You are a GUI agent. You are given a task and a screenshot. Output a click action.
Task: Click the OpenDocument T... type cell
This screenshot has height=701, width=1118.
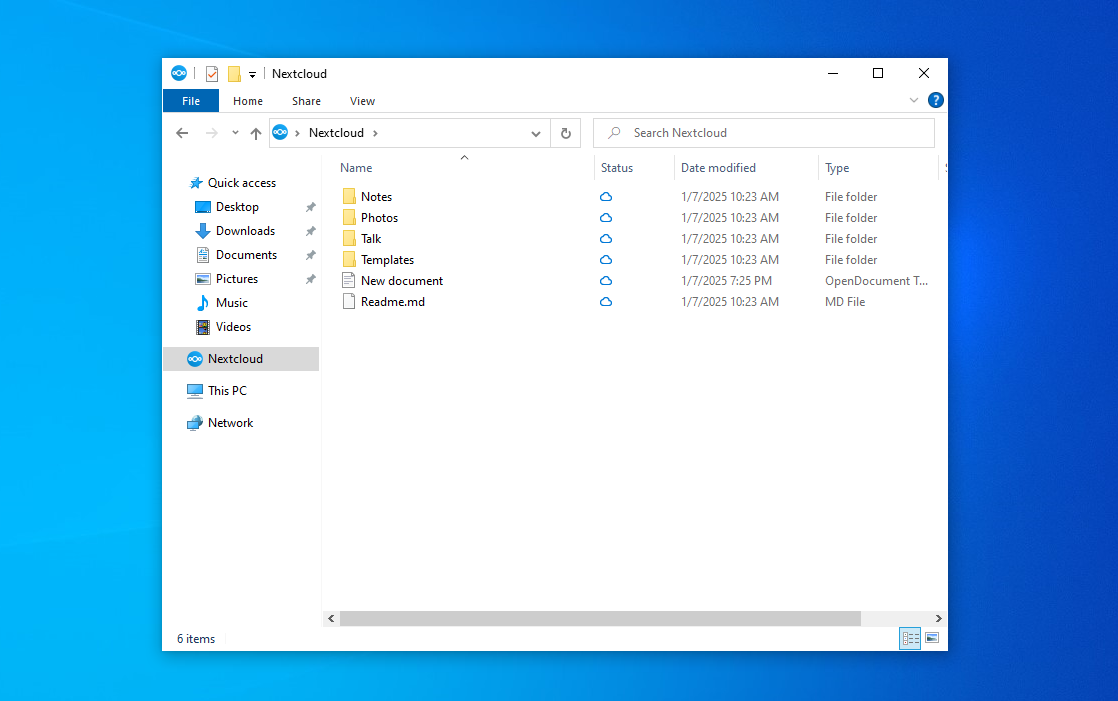(876, 281)
